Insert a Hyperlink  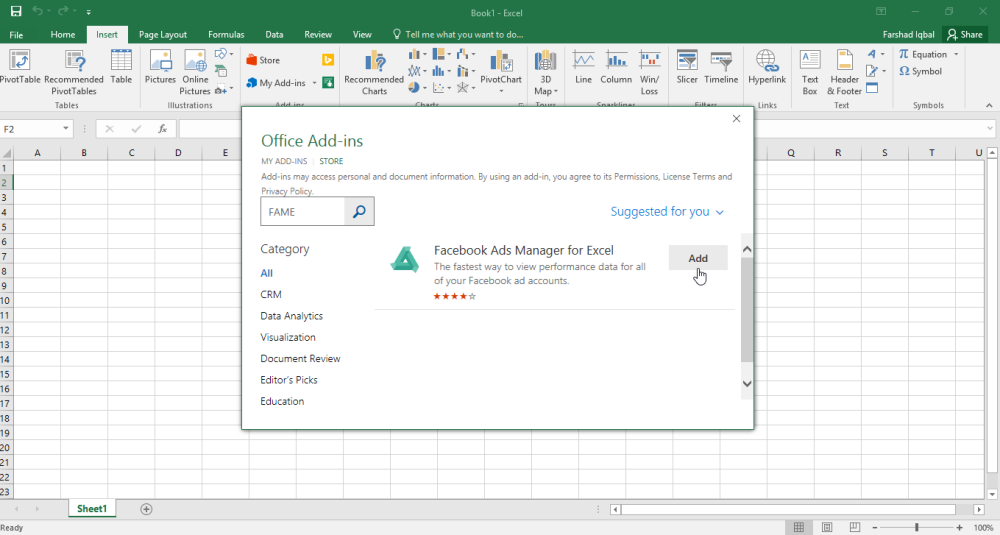[x=767, y=68]
